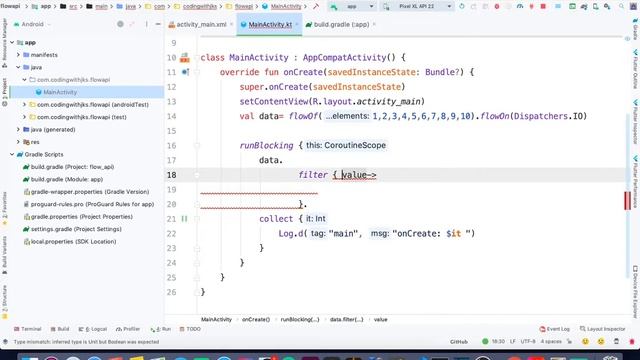Expand the res folder
640x360 pixels.
18,142
